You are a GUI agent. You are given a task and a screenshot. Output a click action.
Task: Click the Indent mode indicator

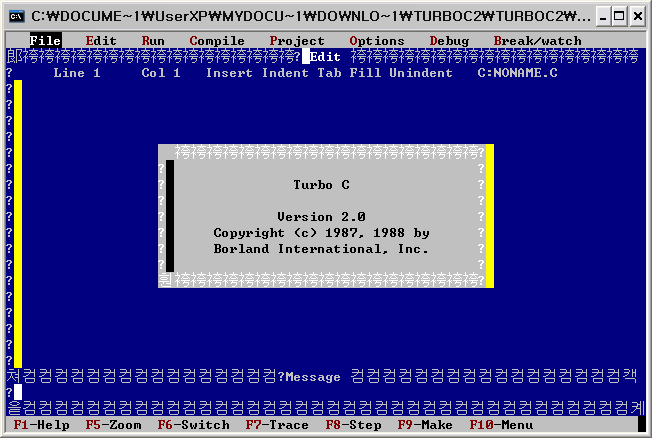coord(285,73)
